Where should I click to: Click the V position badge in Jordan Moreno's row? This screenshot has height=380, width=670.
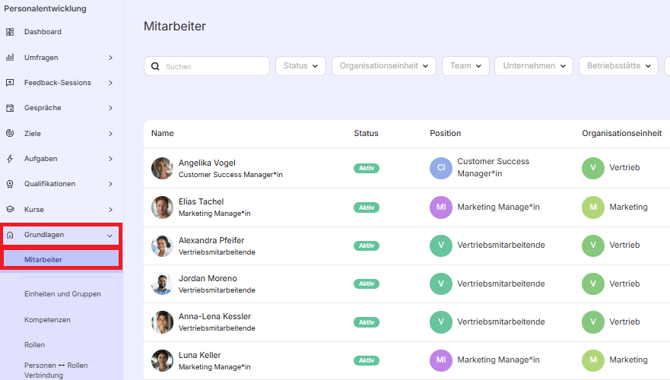(441, 283)
